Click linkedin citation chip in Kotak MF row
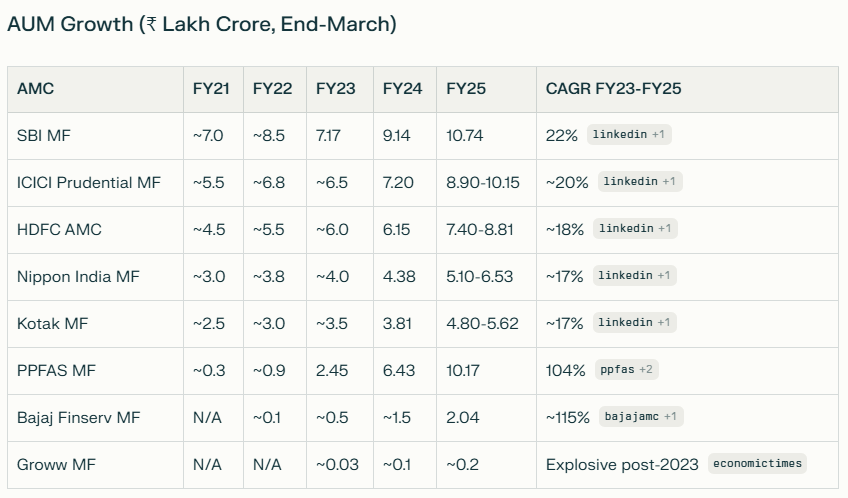 [635, 322]
